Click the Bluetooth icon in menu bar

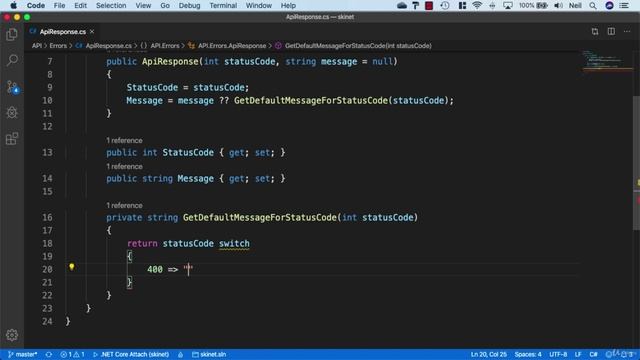coord(492,5)
